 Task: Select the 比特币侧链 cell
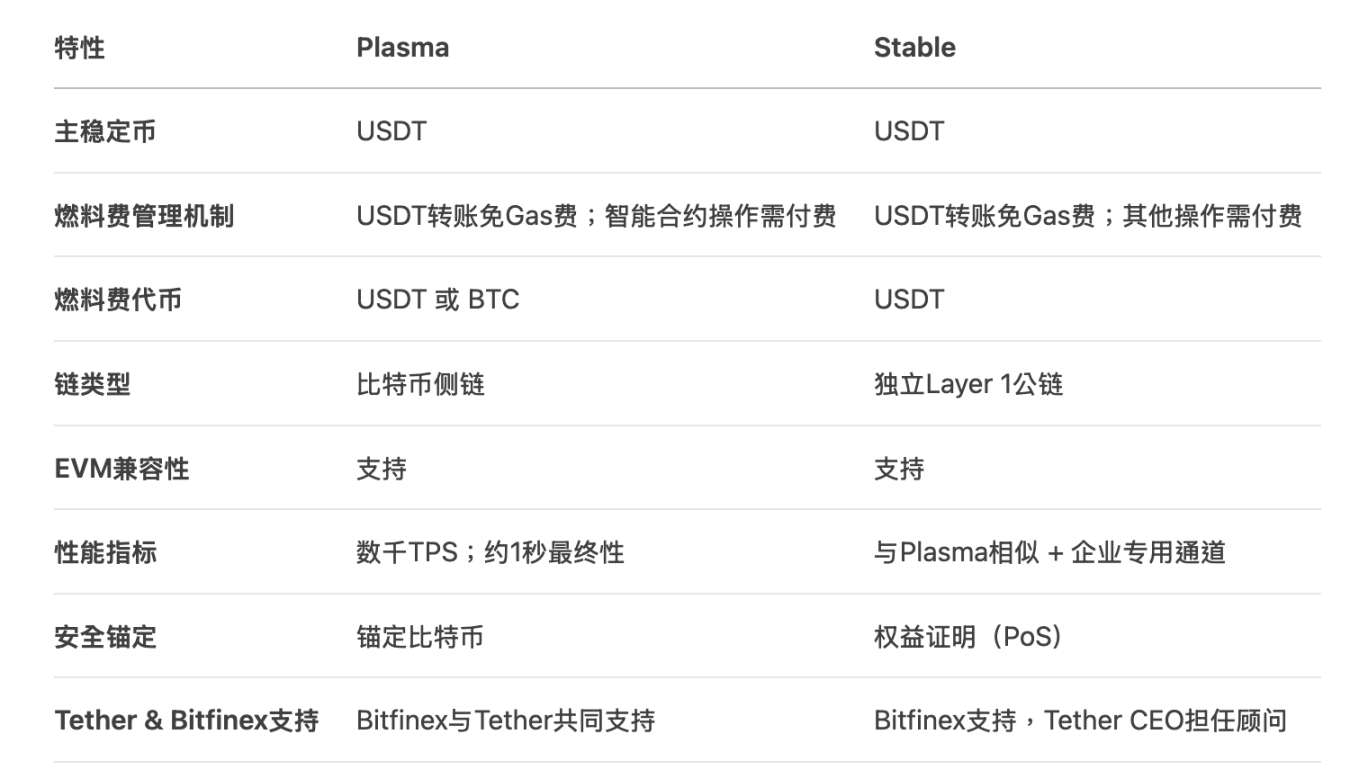tap(420, 384)
